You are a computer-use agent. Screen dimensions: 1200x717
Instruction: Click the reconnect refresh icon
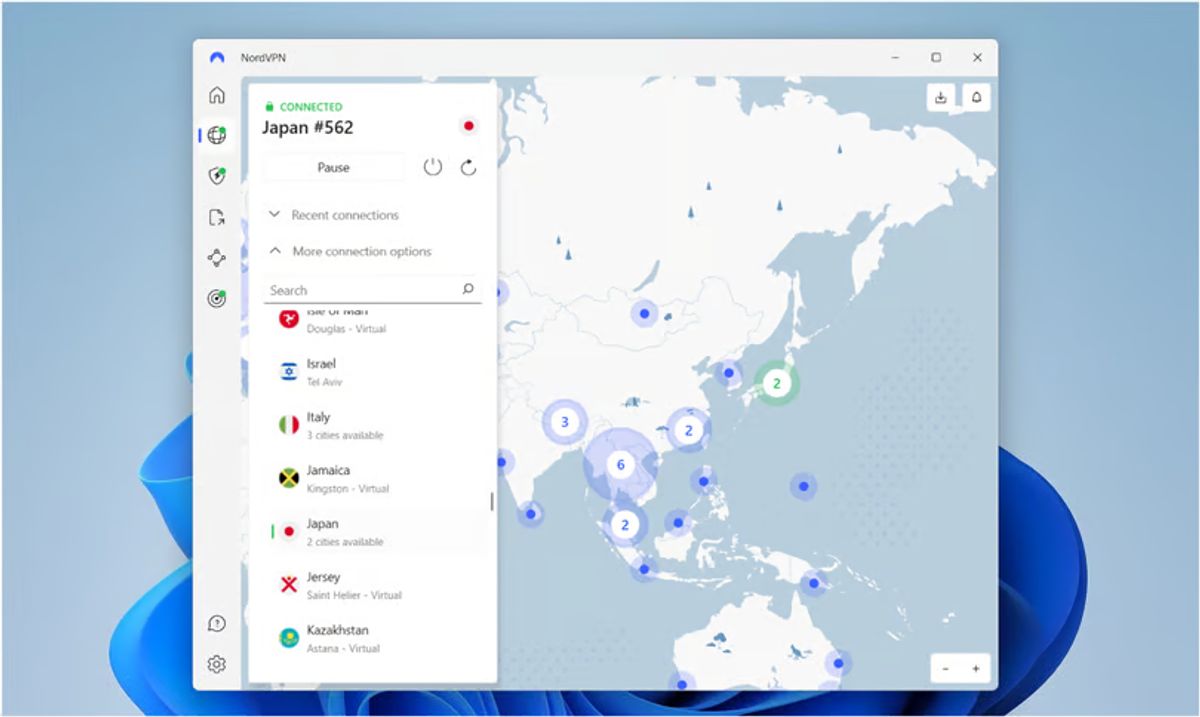[468, 167]
